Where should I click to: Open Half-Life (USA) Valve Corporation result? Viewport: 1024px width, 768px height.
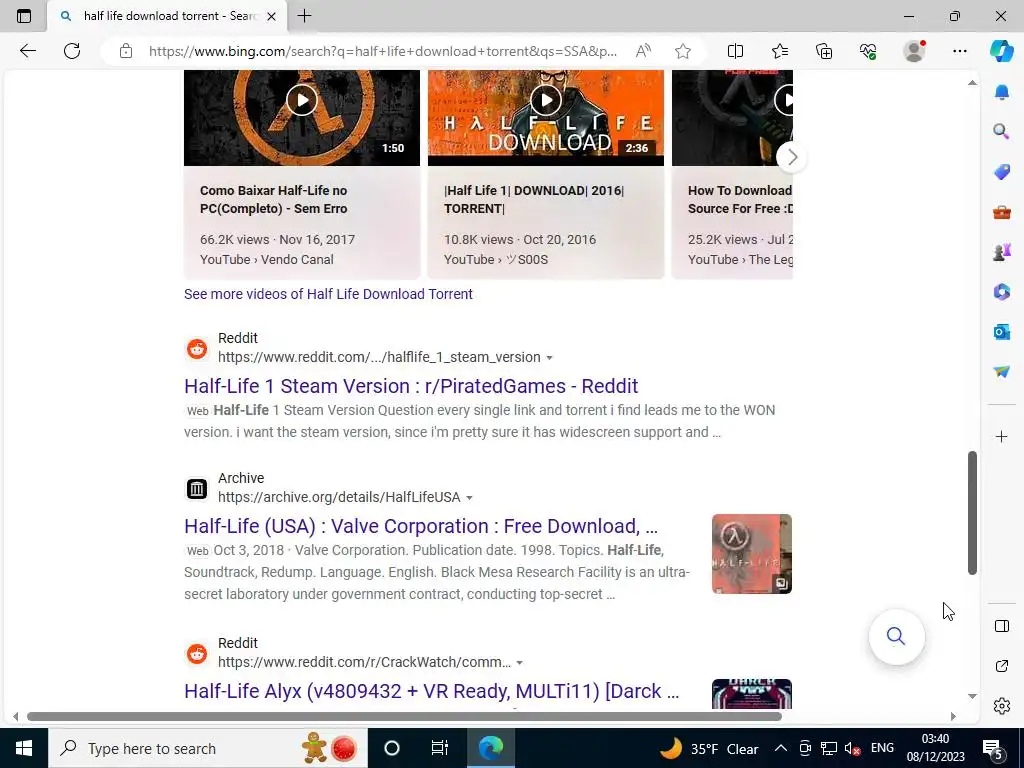[421, 526]
